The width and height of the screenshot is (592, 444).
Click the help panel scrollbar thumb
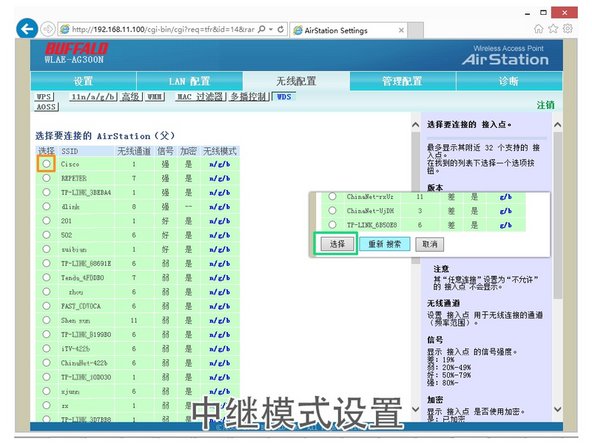(x=558, y=215)
